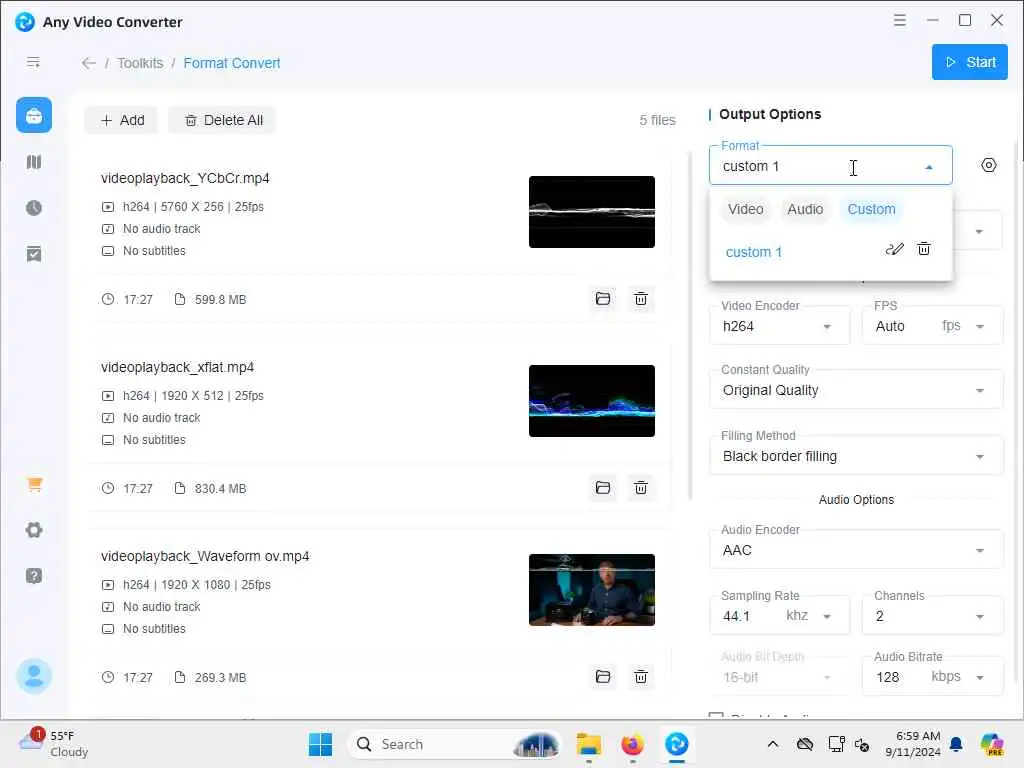Open the shopping cart sidebar icon
Screen dimensions: 1024x768
pyautogui.click(x=34, y=484)
